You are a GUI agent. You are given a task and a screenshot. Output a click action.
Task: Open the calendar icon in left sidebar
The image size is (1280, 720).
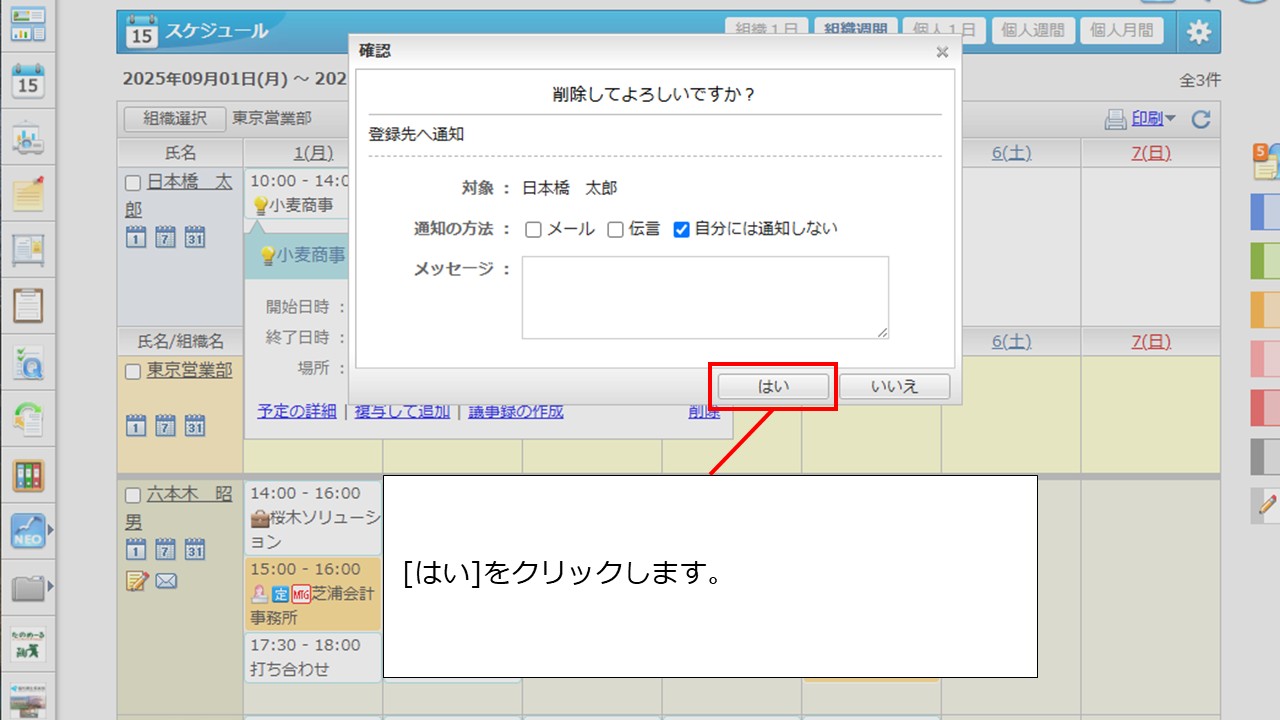pyautogui.click(x=28, y=81)
